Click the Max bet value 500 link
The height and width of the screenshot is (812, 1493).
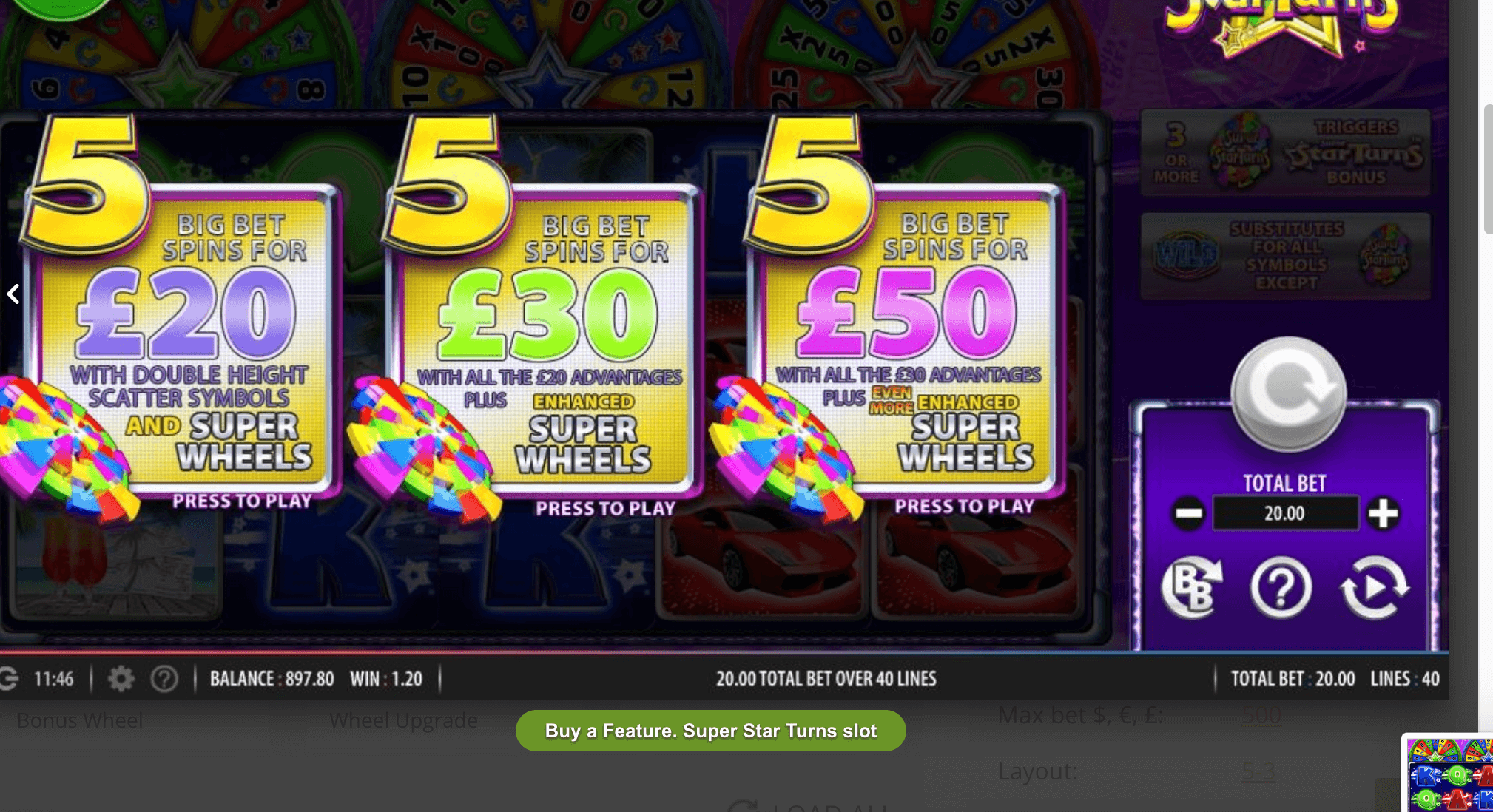pyautogui.click(x=1261, y=715)
